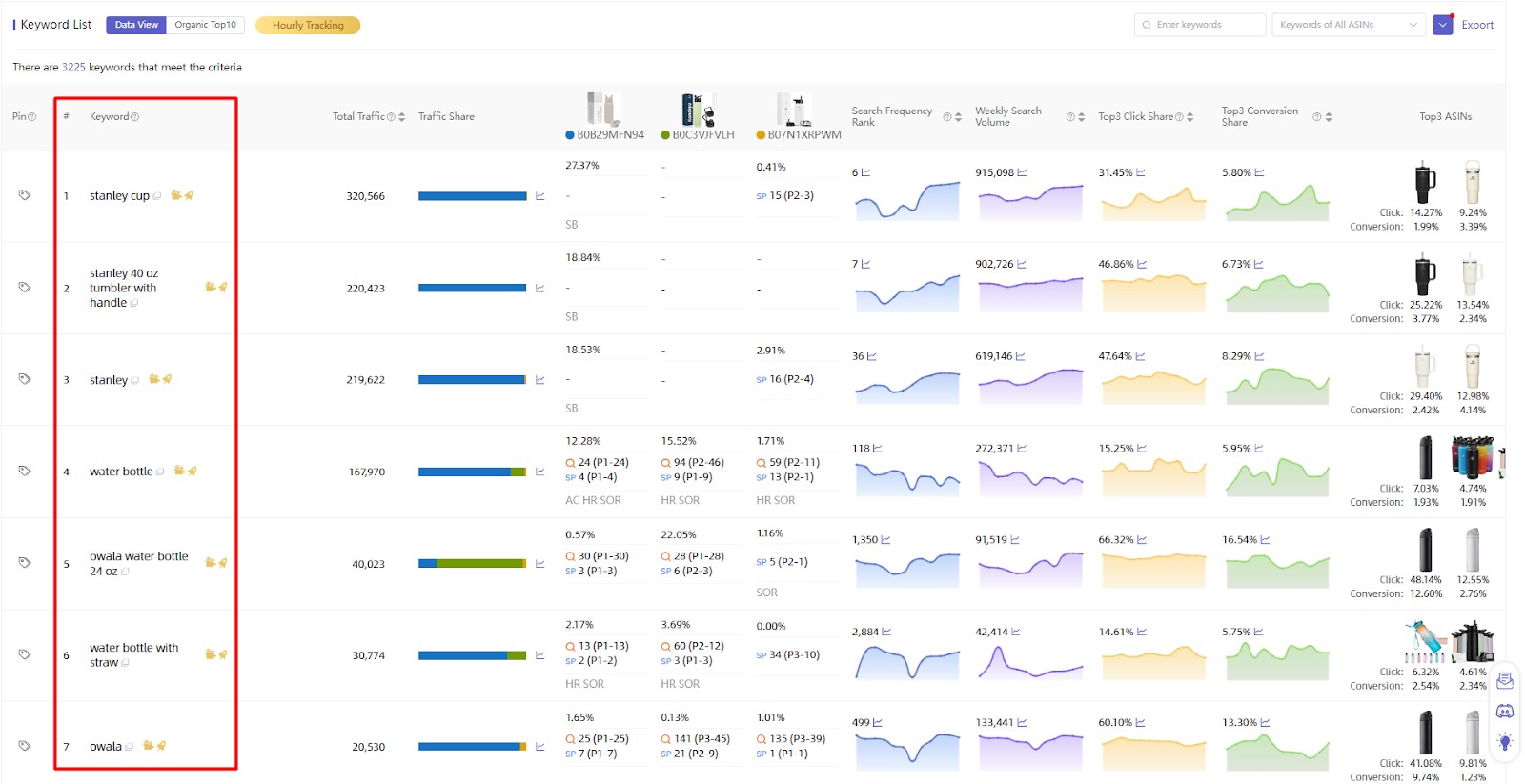
Task: Click the Export link
Action: [x=1477, y=25]
